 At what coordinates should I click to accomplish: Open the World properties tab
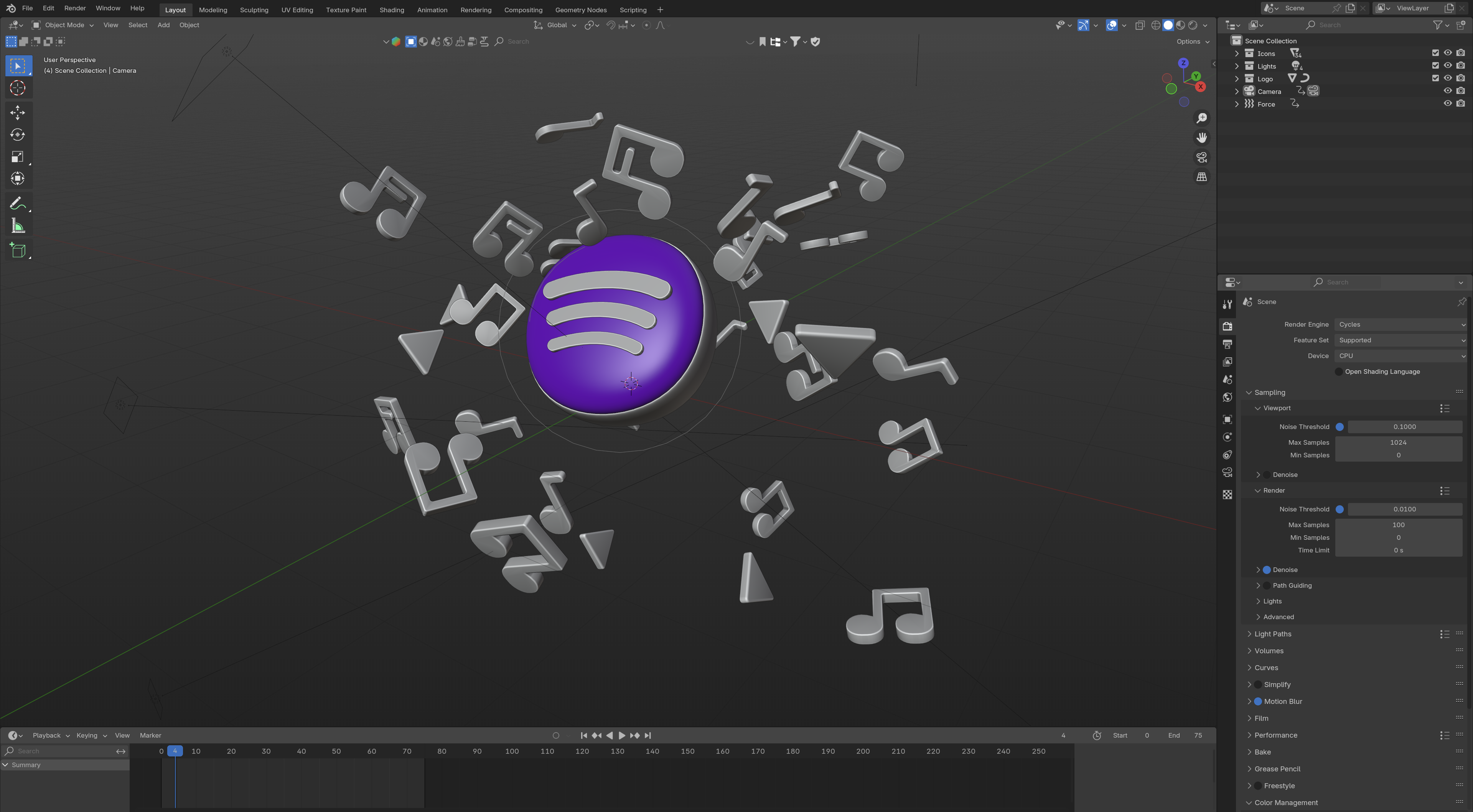click(1227, 397)
